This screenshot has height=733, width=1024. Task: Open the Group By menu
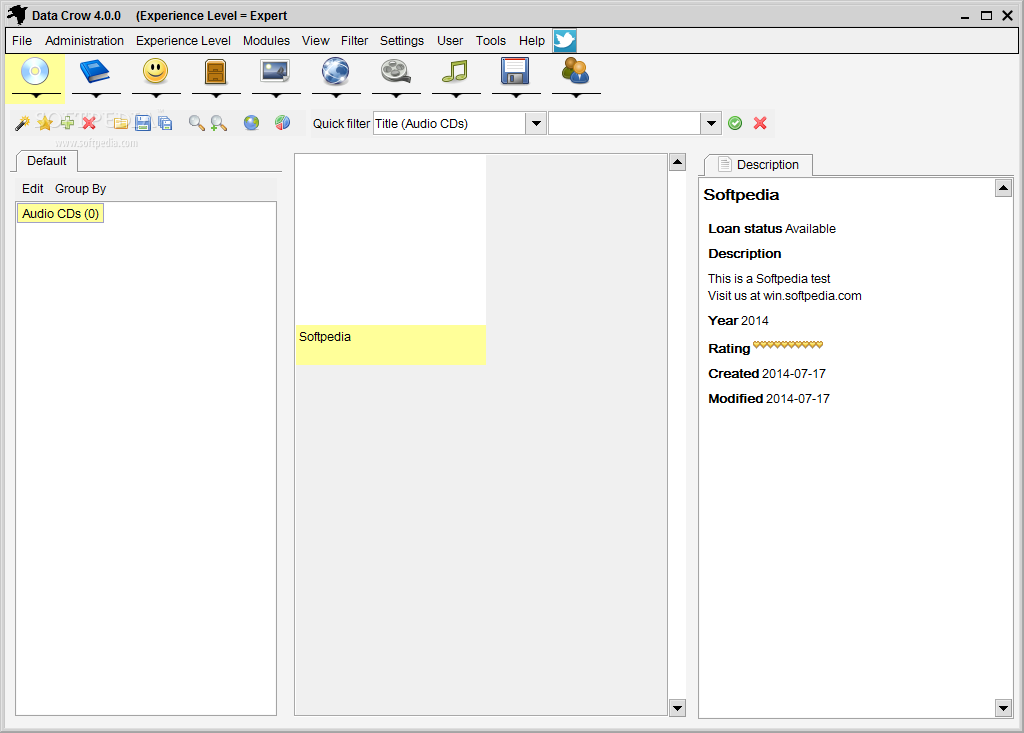click(80, 189)
